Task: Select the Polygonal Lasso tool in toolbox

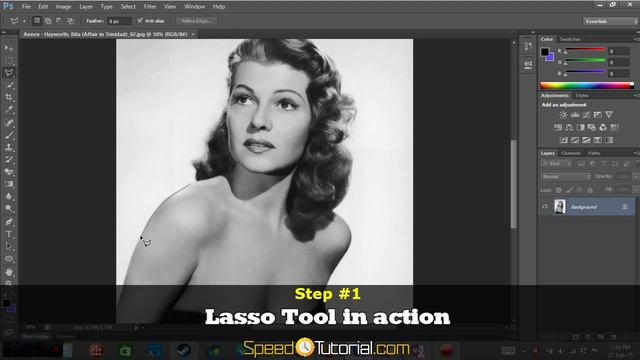Action: pos(9,73)
